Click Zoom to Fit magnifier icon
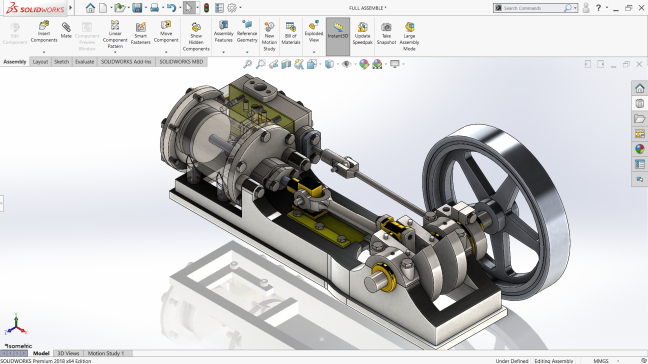Screen dimensions: 648x364 [247, 64]
